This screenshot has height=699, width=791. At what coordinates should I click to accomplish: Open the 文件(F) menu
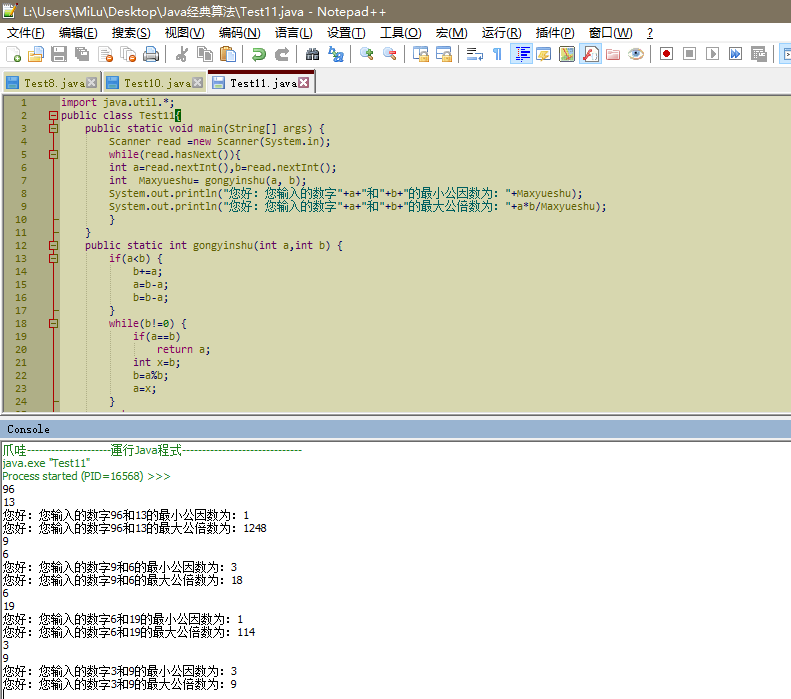tap(26, 33)
